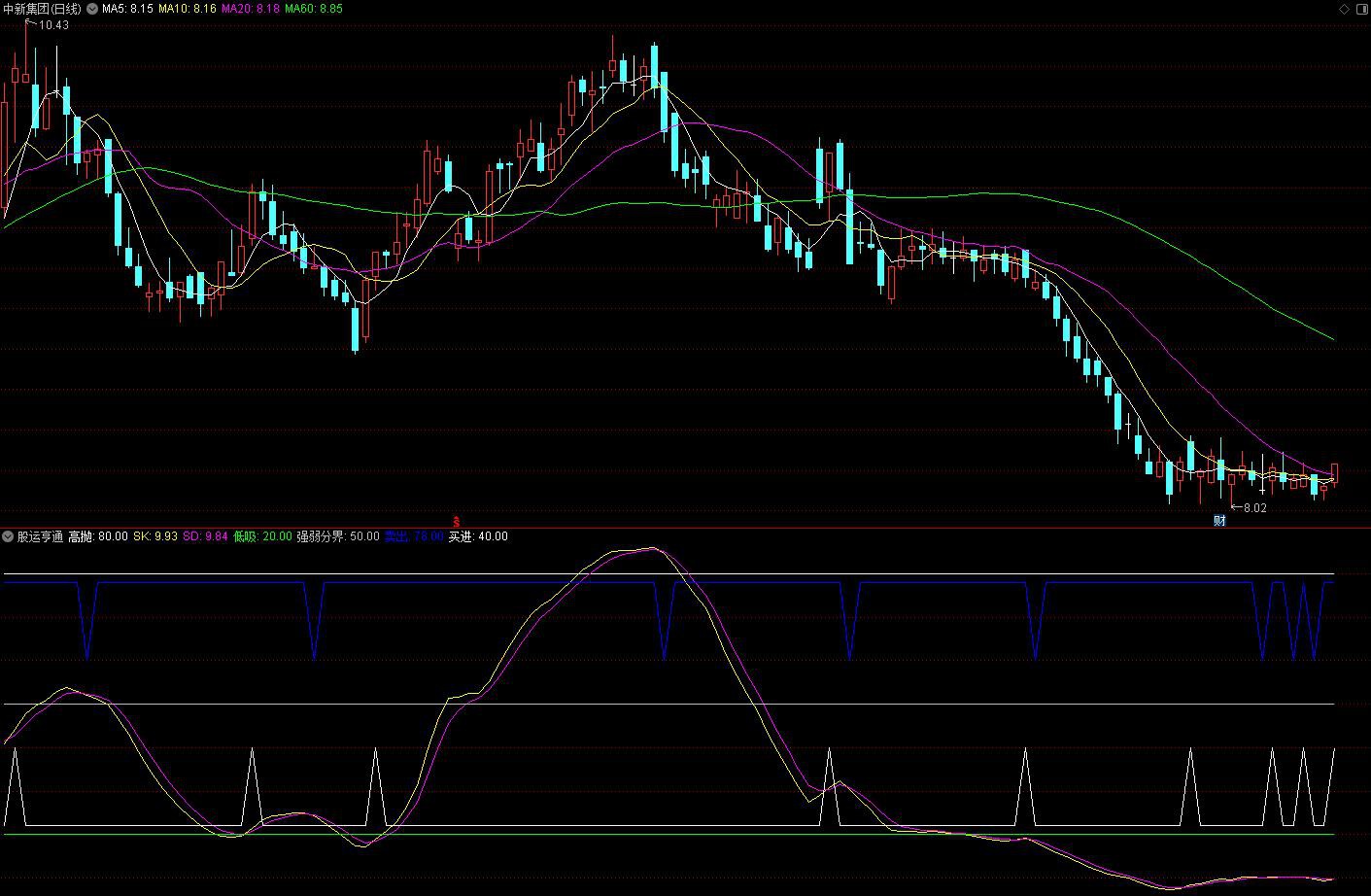Click the 高抛: 80.00 value
The width and height of the screenshot is (1371, 896).
(x=98, y=536)
